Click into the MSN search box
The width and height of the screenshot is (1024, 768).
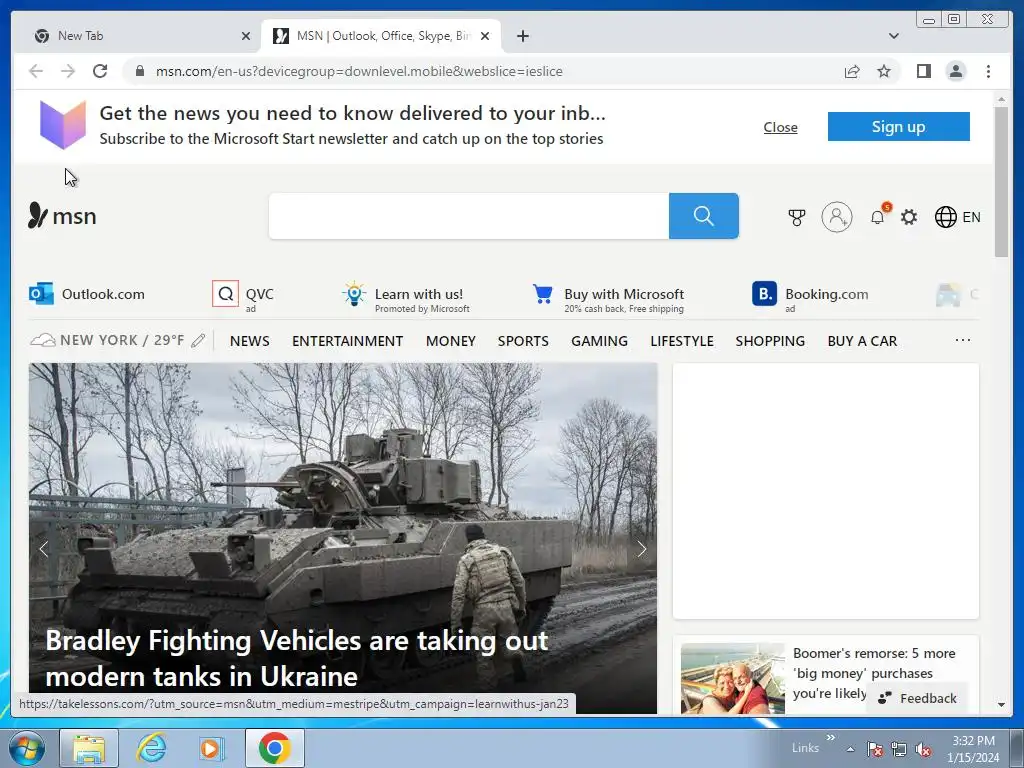468,216
